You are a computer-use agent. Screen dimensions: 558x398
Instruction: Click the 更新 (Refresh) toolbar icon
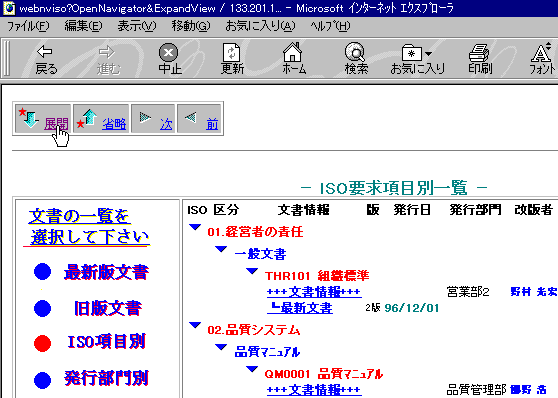click(232, 59)
